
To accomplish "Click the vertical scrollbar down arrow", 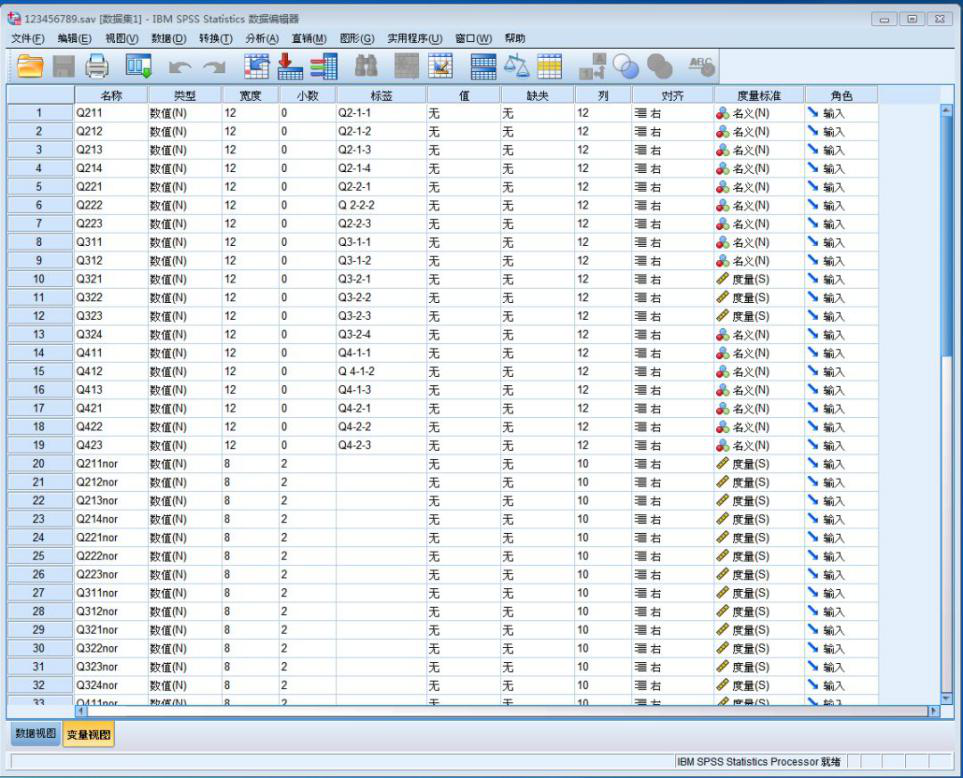I will point(947,698).
